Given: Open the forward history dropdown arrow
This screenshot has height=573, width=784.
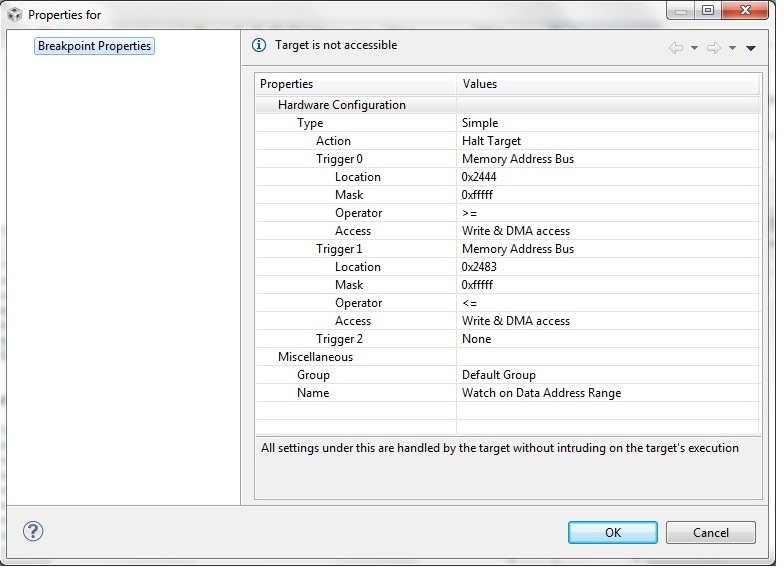Looking at the screenshot, I should click(732, 48).
